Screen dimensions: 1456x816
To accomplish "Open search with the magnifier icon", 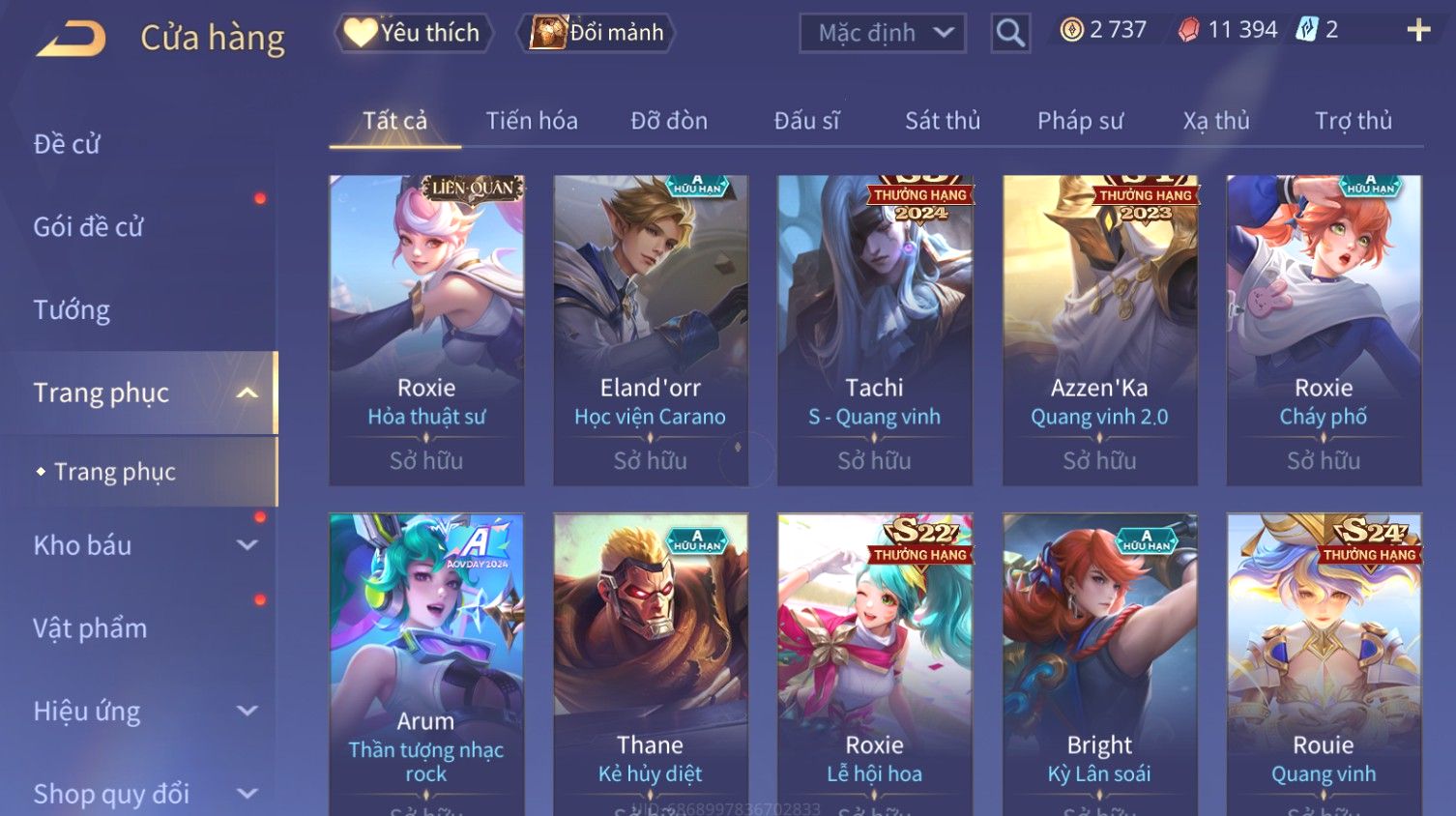I will (1010, 33).
